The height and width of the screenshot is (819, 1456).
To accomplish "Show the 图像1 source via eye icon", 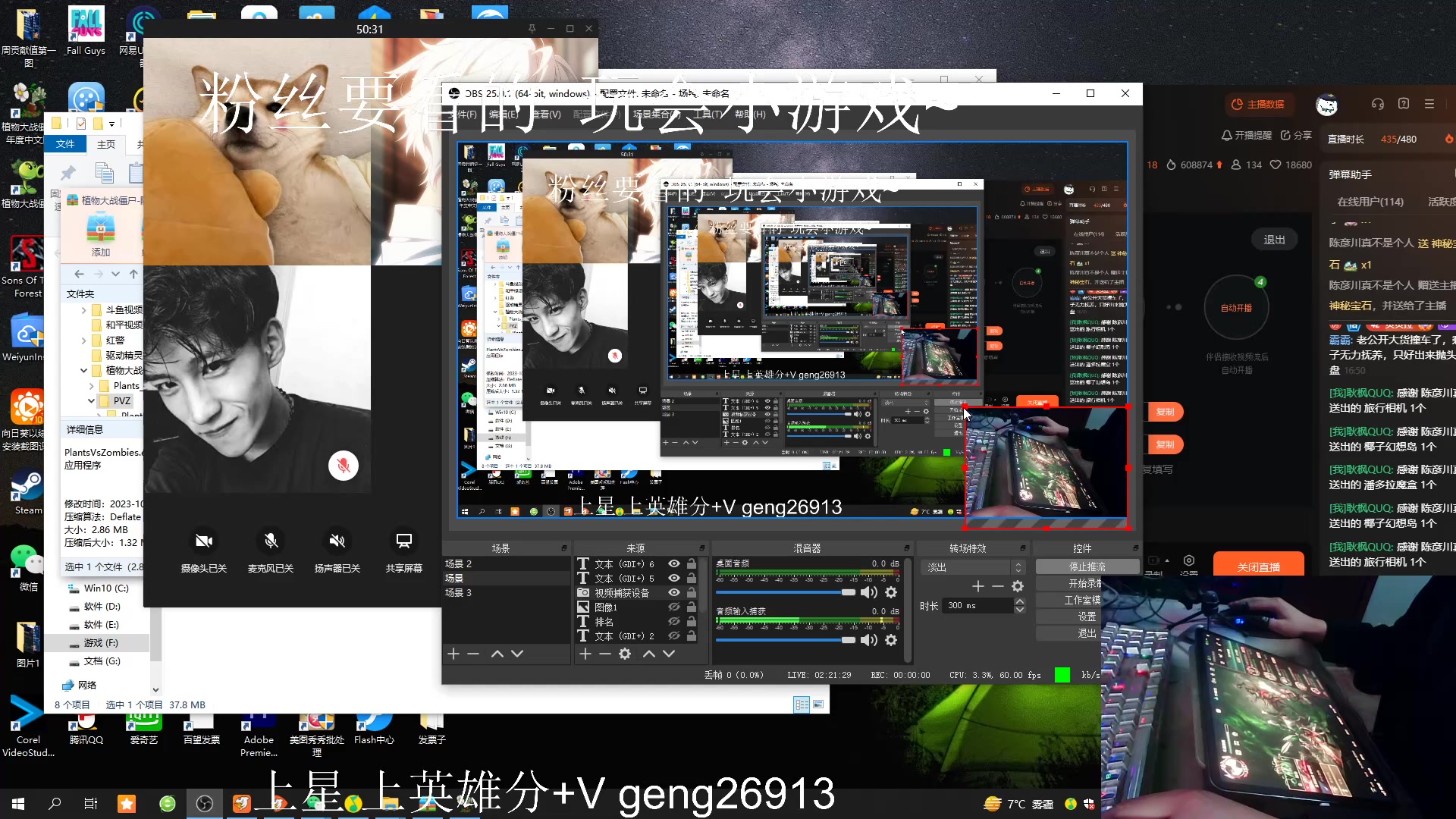I will [673, 607].
